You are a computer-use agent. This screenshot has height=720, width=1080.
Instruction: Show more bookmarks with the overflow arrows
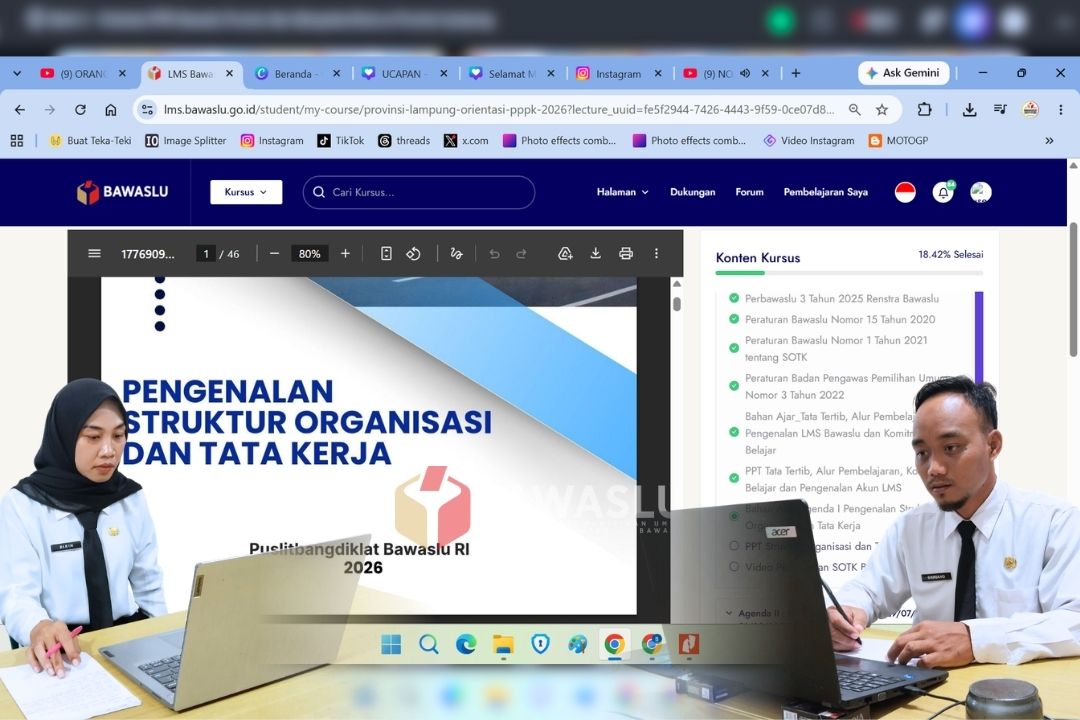click(x=1049, y=141)
